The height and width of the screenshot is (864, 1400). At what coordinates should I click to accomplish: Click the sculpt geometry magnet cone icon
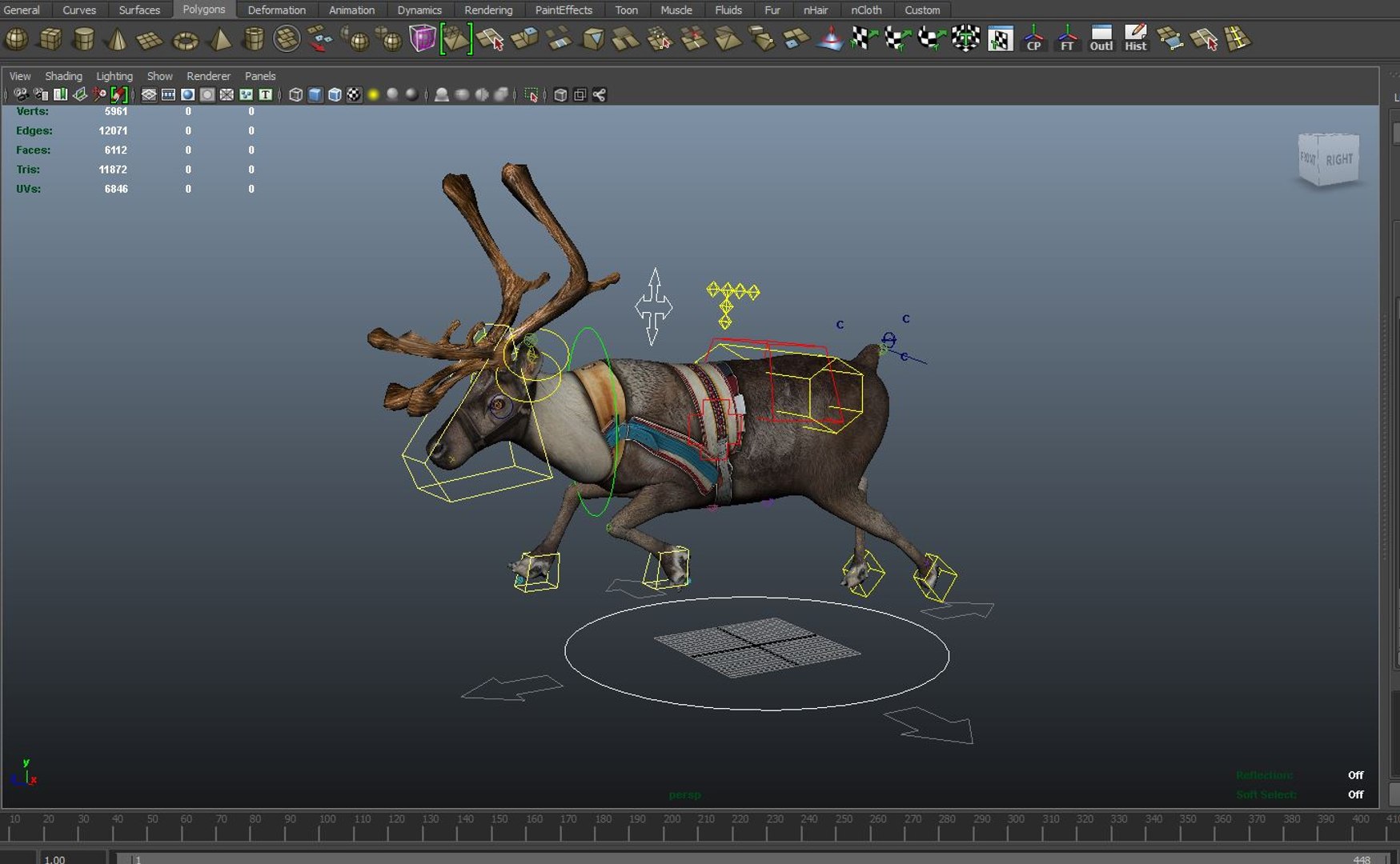(830, 38)
